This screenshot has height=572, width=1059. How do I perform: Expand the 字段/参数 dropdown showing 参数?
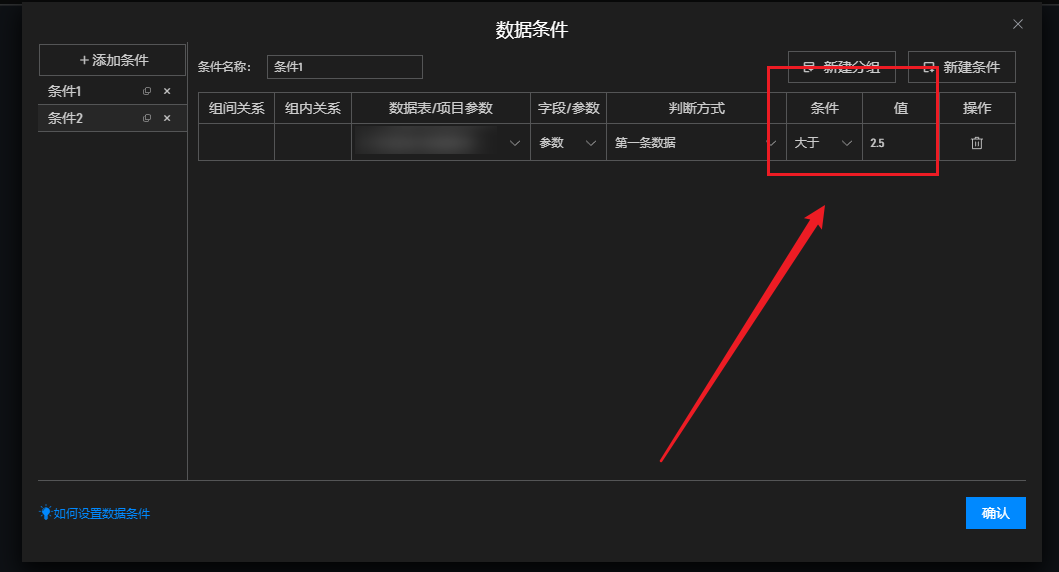click(567, 143)
